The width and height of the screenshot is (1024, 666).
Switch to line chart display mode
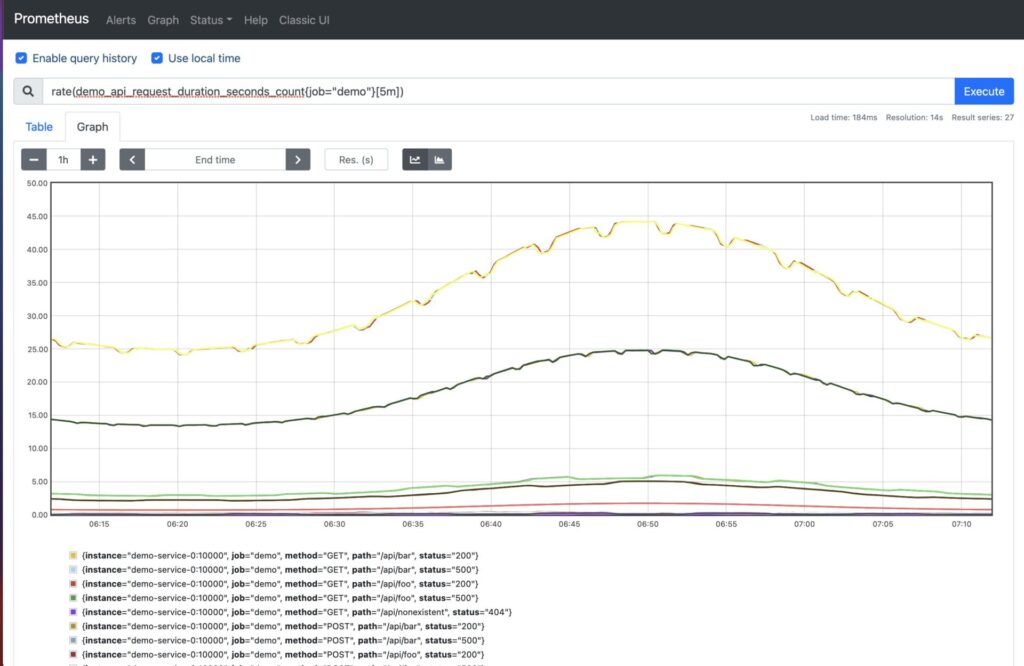[415, 159]
